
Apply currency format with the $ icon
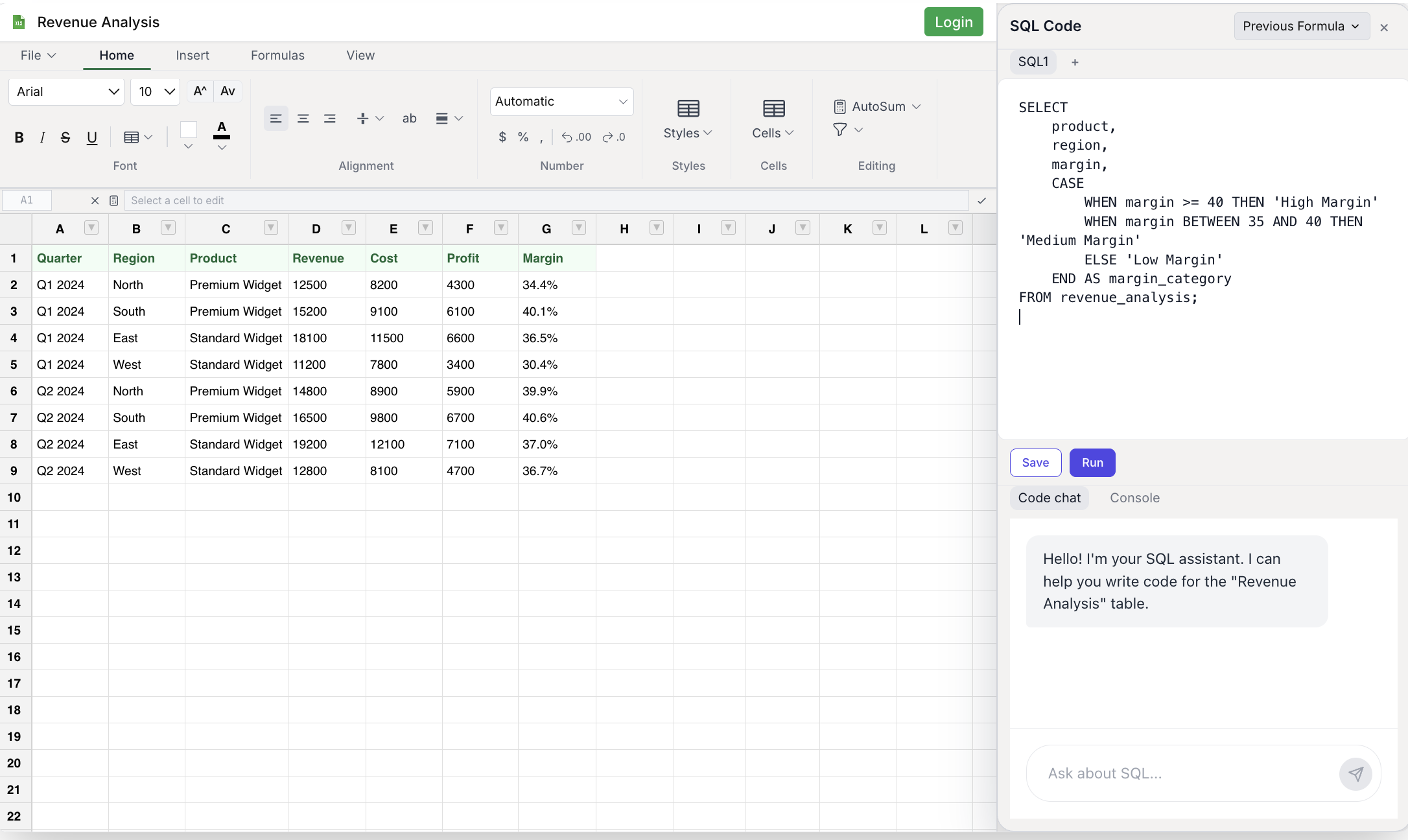point(502,137)
